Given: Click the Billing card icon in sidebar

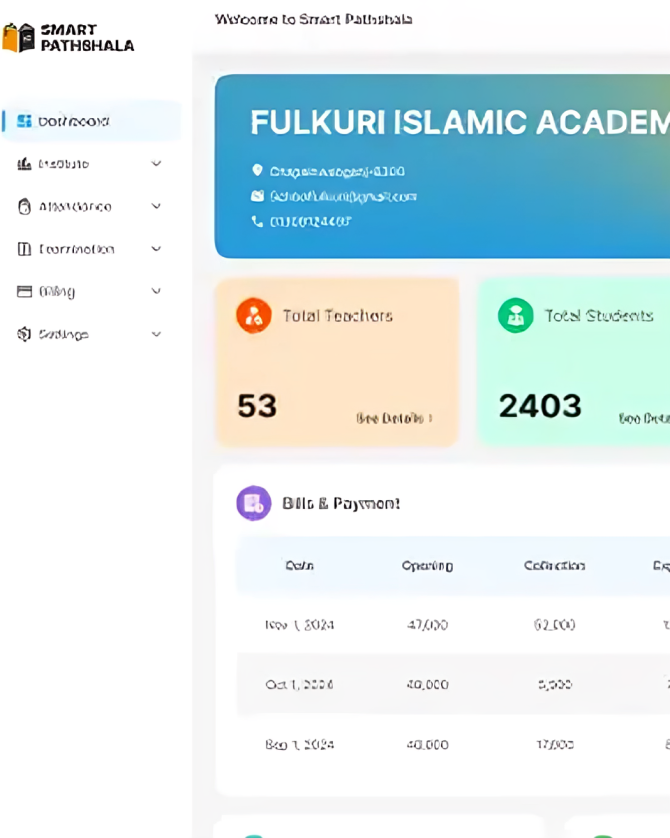Looking at the screenshot, I should pyautogui.click(x=25, y=292).
